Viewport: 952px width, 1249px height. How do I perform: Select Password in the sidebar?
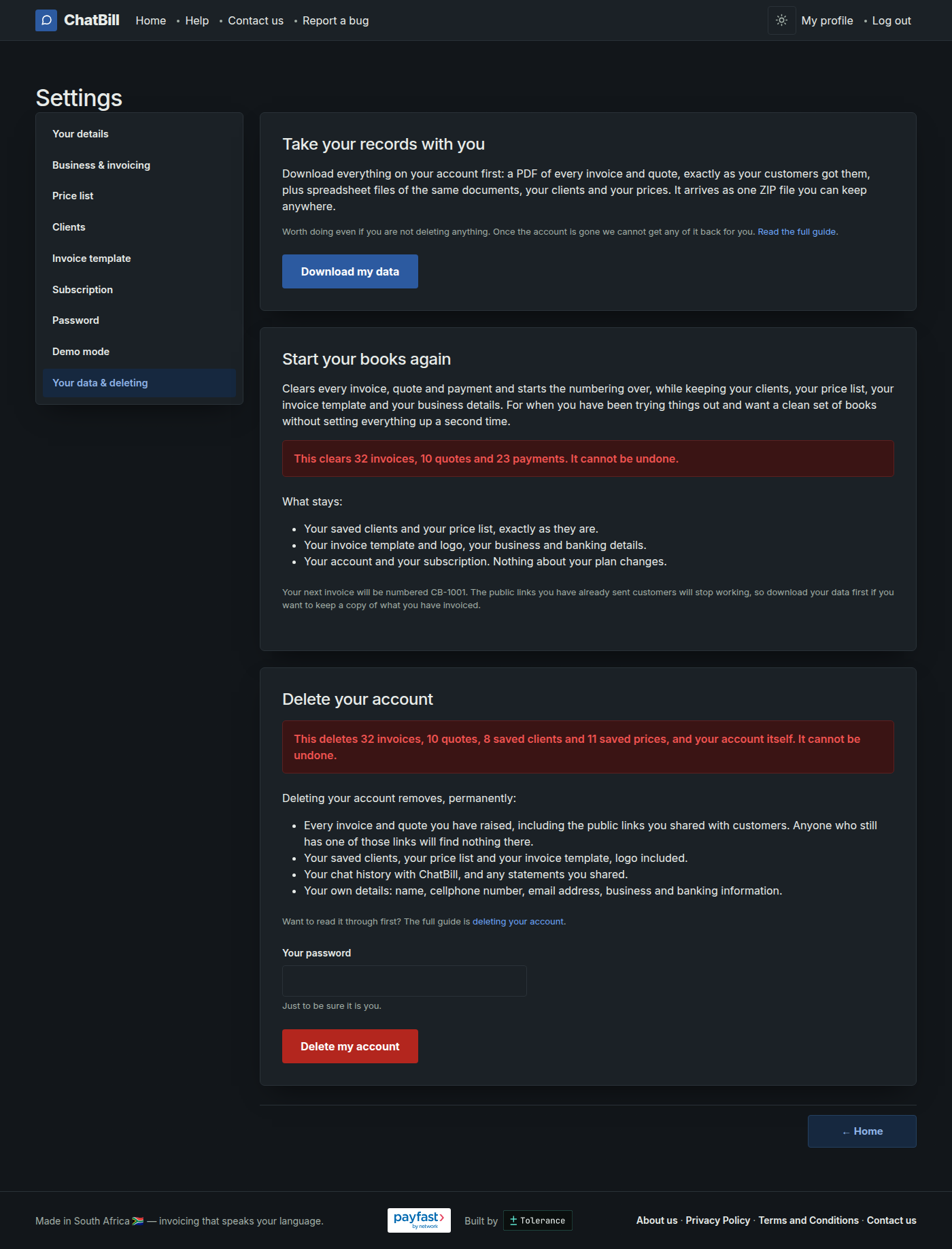[139, 320]
